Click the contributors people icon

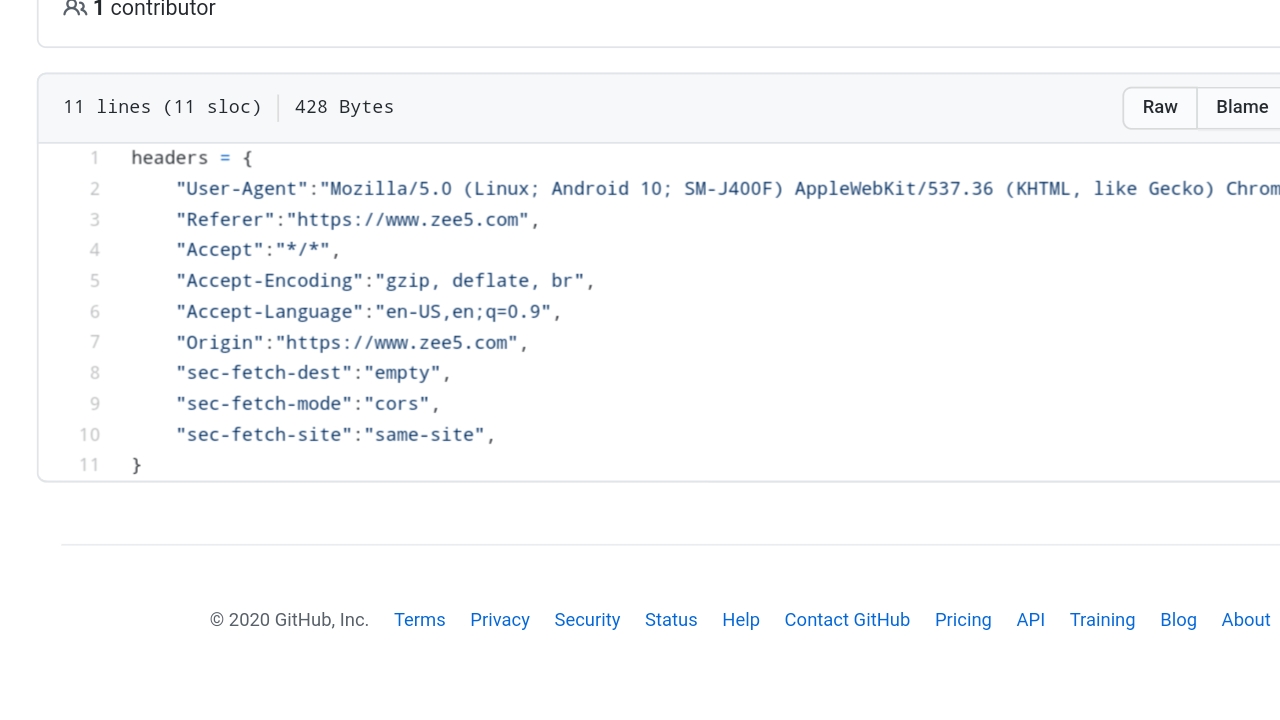click(75, 9)
